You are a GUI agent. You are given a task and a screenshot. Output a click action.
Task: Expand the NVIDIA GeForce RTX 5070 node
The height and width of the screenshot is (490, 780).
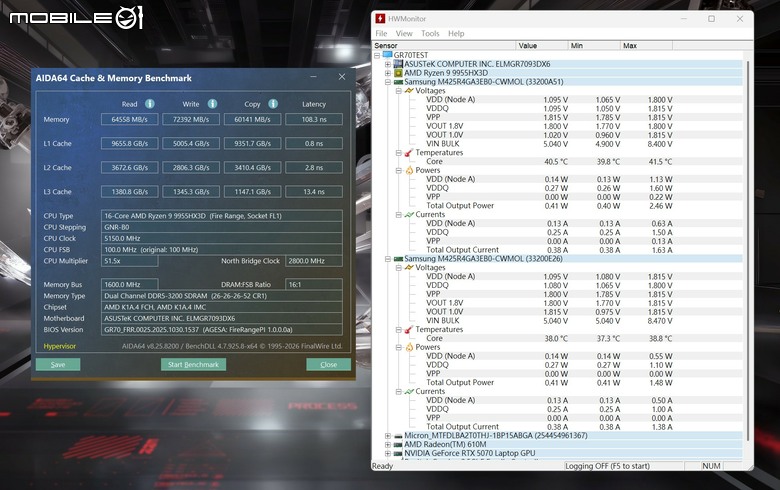pos(388,454)
